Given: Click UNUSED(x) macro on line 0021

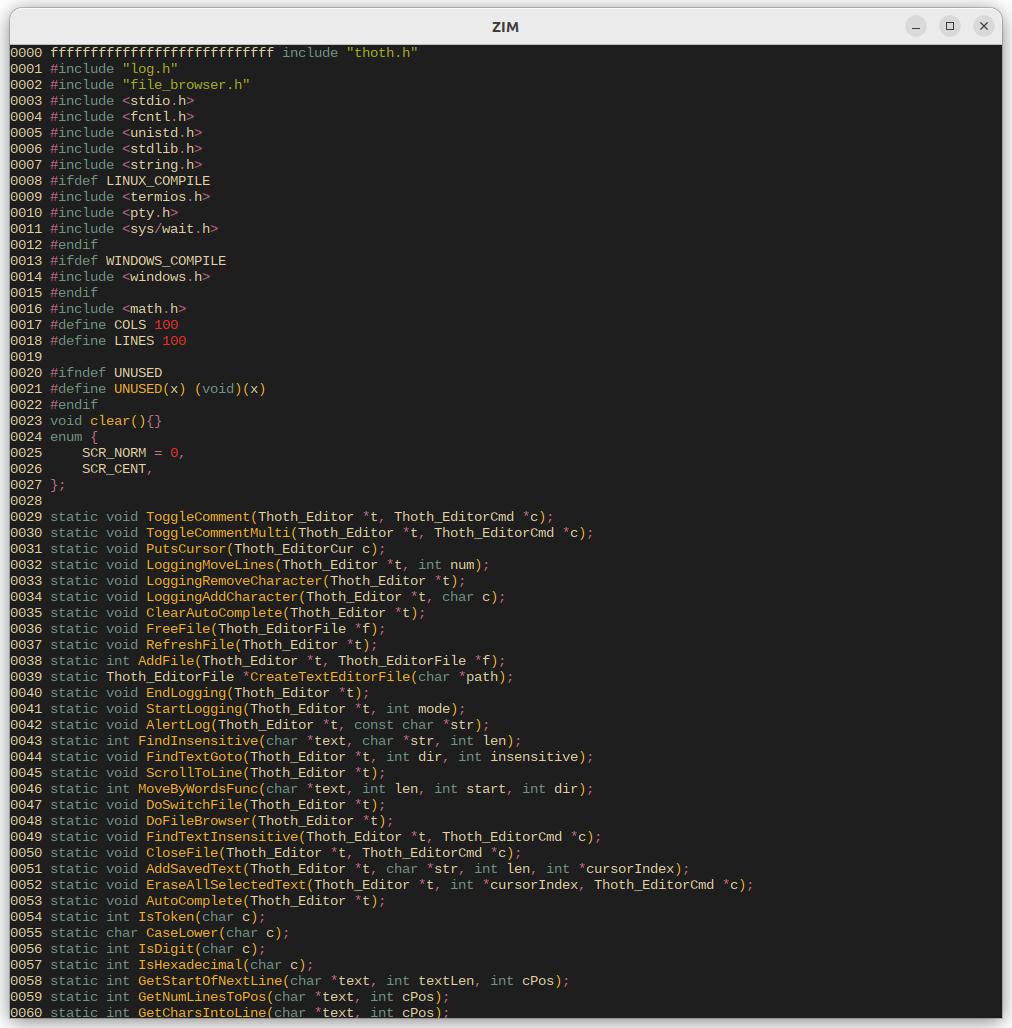Looking at the screenshot, I should (150, 388).
